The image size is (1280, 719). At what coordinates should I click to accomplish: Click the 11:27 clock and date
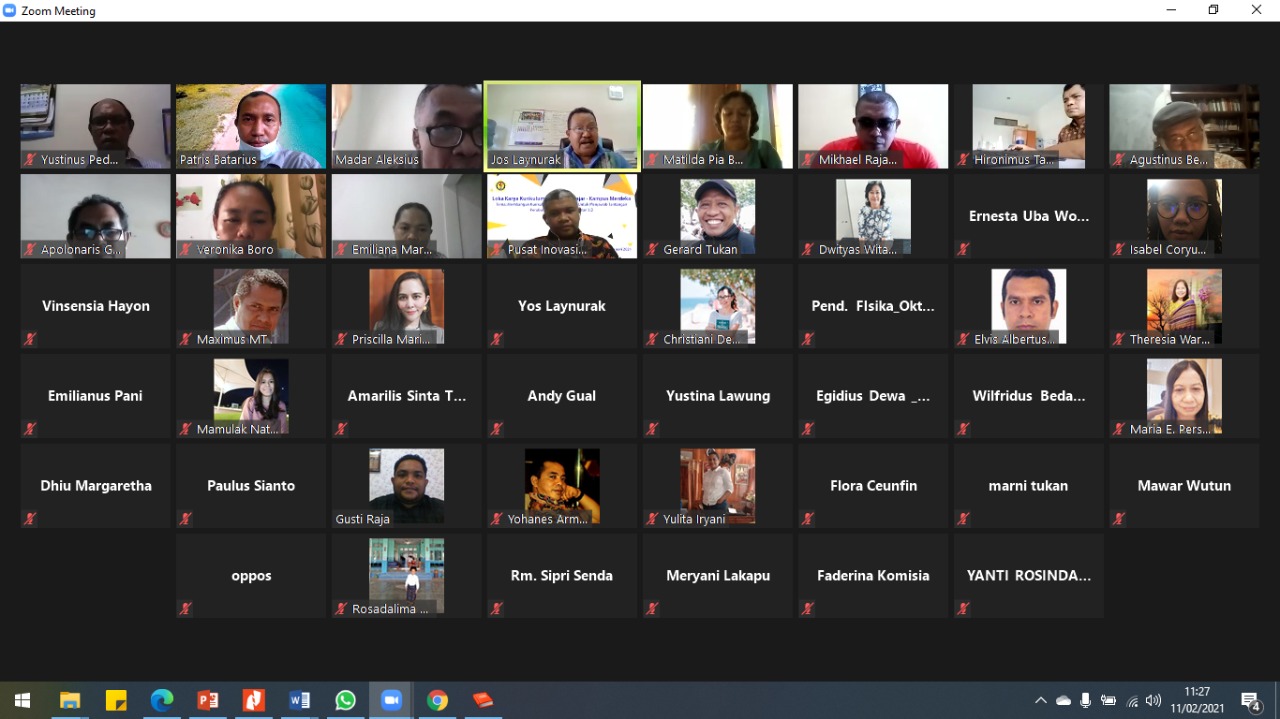click(x=1196, y=700)
